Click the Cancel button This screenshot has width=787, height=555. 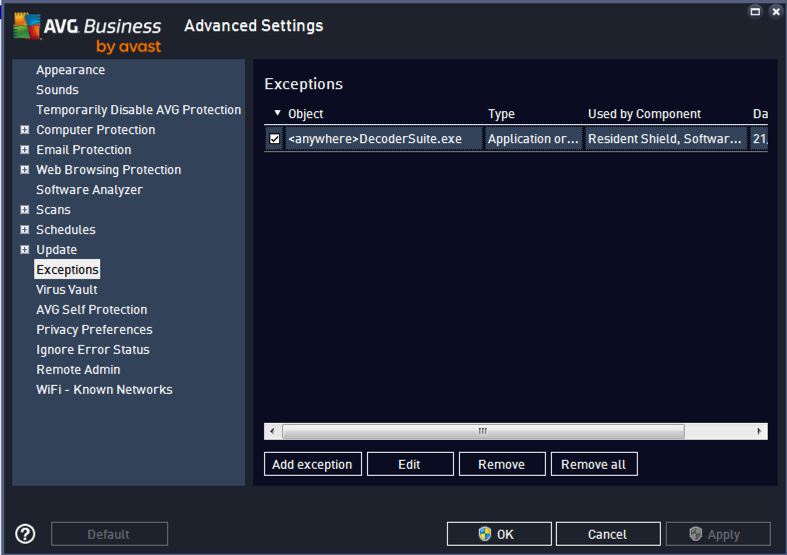[608, 534]
